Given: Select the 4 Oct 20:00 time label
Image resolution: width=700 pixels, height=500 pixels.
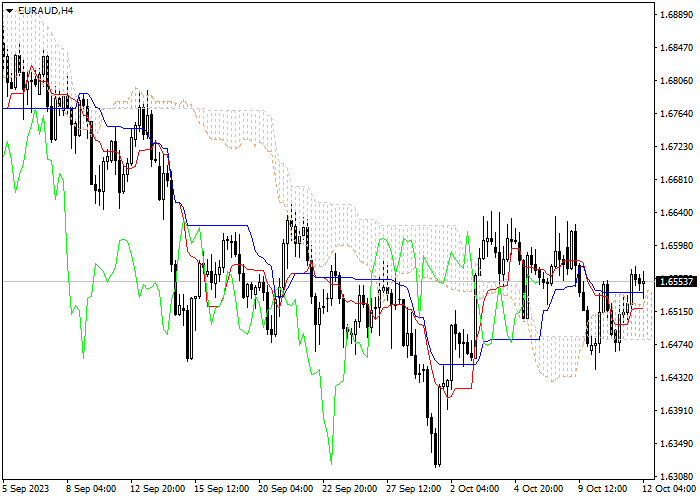Looking at the screenshot, I should (x=539, y=489).
